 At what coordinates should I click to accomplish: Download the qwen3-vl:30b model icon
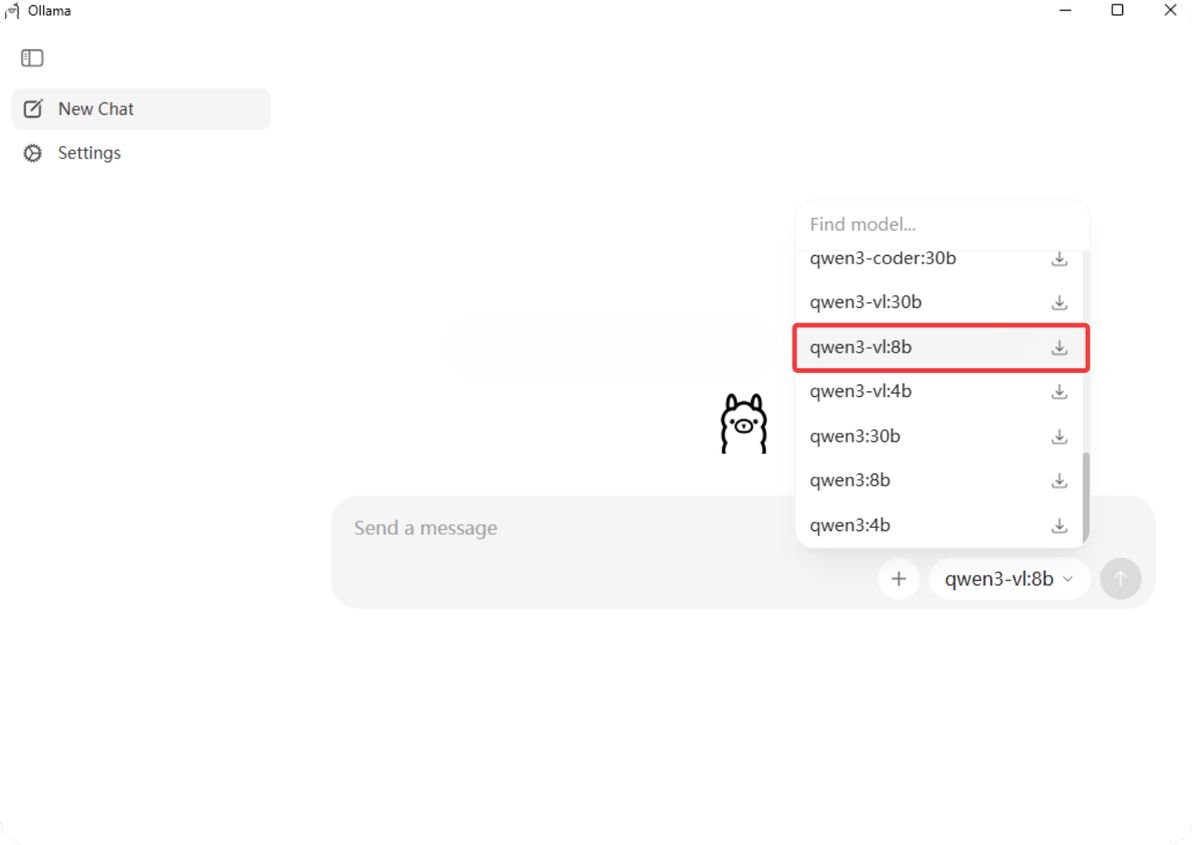(1059, 302)
